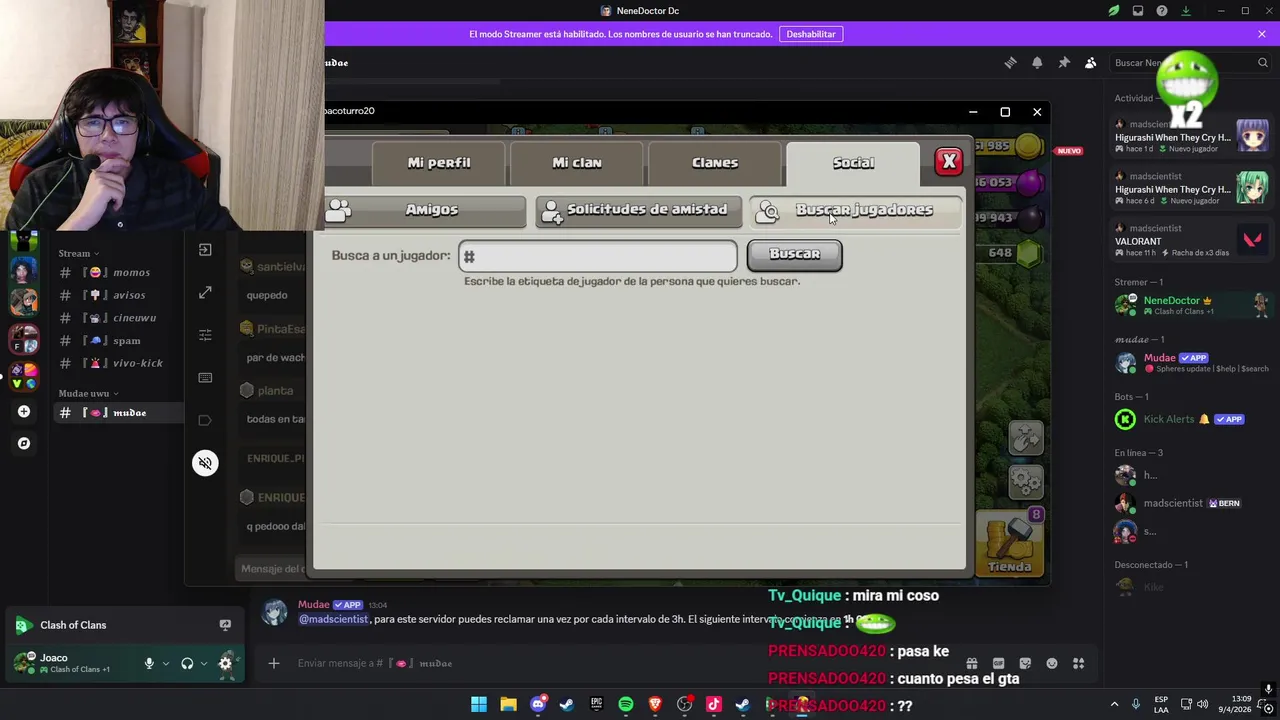The height and width of the screenshot is (720, 1280).
Task: Open File Explorer from taskbar
Action: pos(508,705)
